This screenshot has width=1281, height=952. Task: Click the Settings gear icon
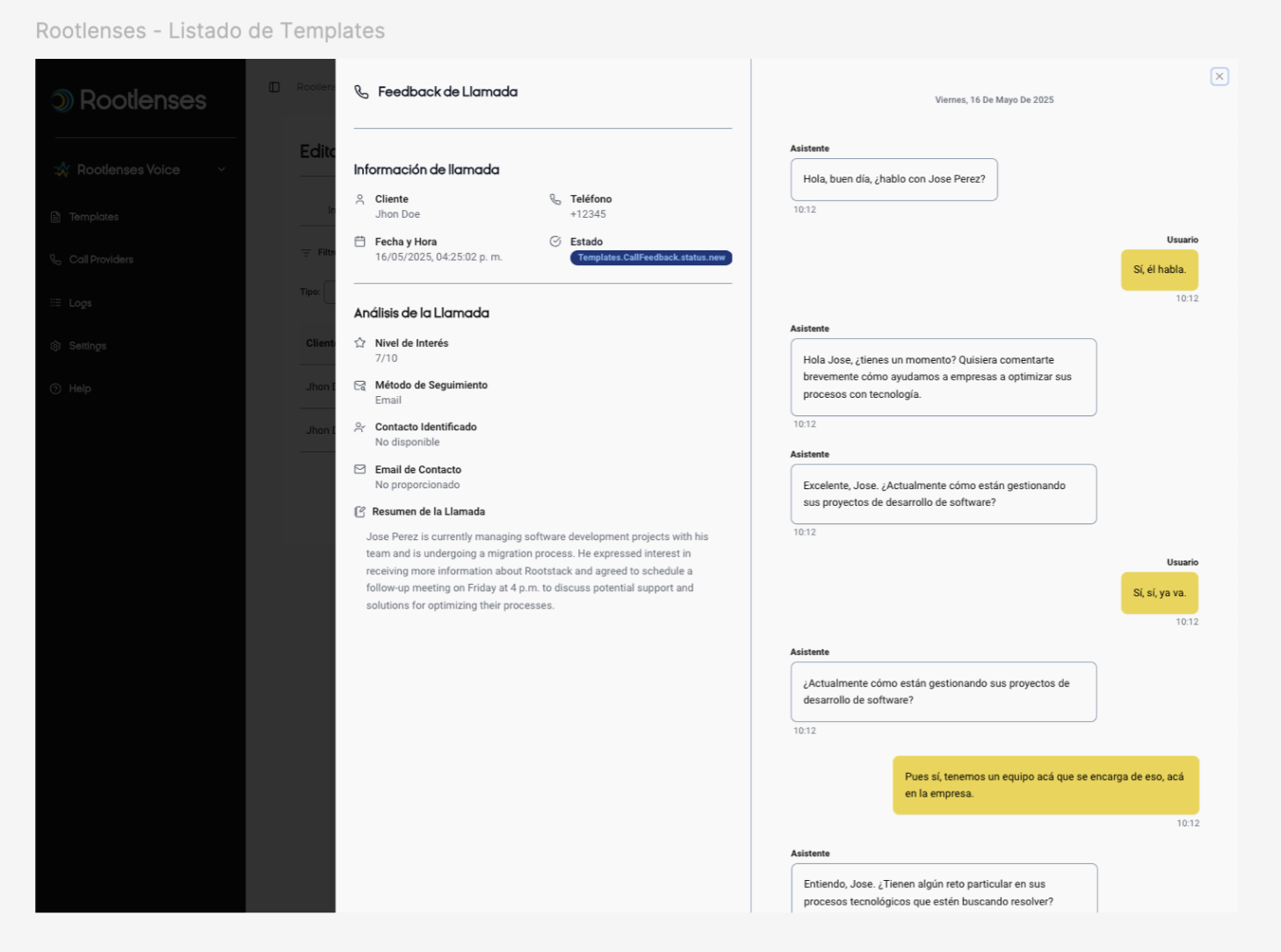coord(55,346)
